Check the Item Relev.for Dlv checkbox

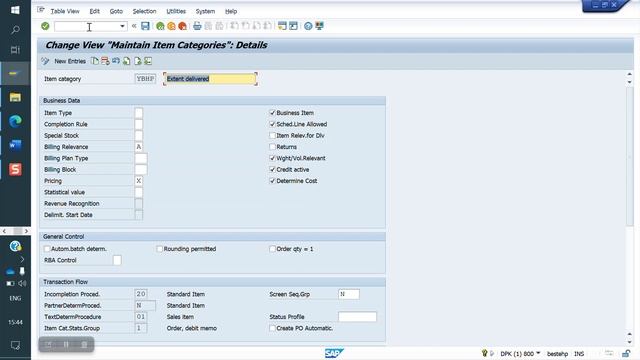pos(272,136)
